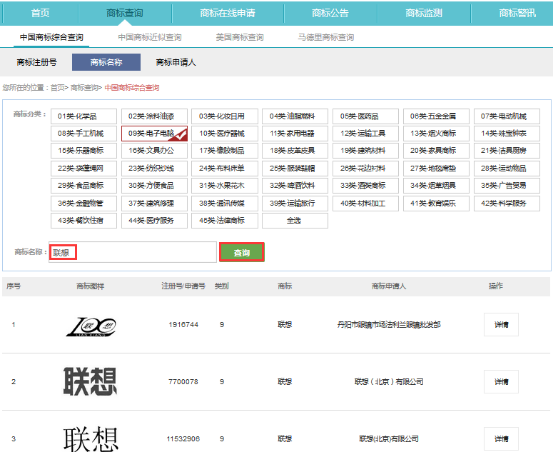Switch to 美国商标查询 sub-tab

click(240, 37)
